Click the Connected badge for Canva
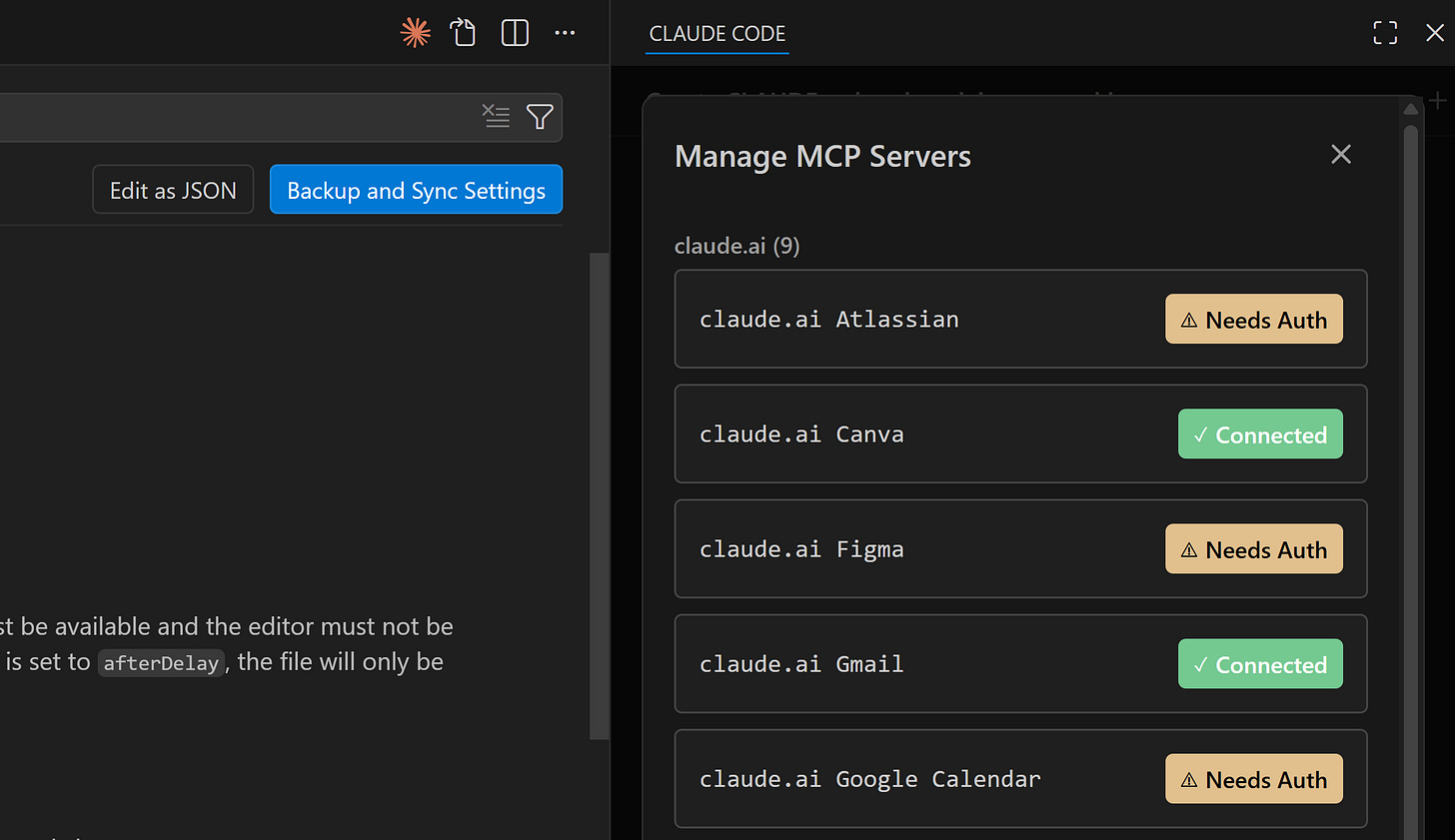Image resolution: width=1455 pixels, height=840 pixels. coord(1260,434)
